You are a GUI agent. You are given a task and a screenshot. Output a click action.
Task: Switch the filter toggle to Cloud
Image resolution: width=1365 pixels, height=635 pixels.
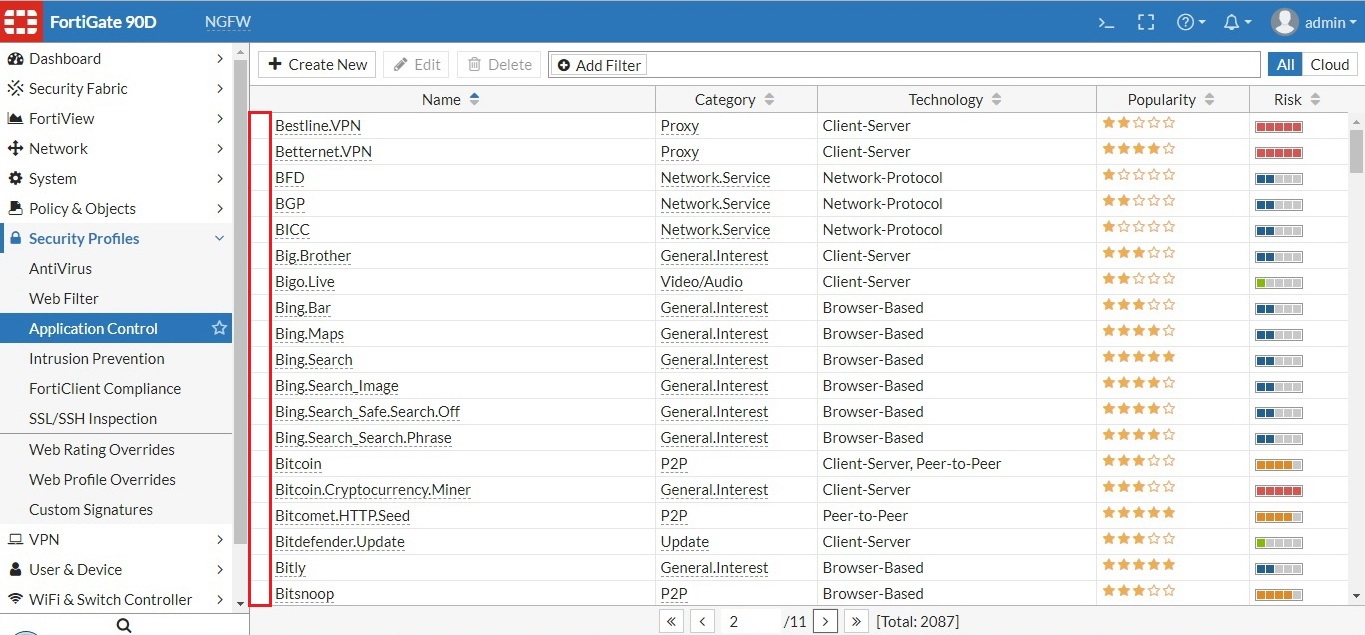[x=1329, y=64]
